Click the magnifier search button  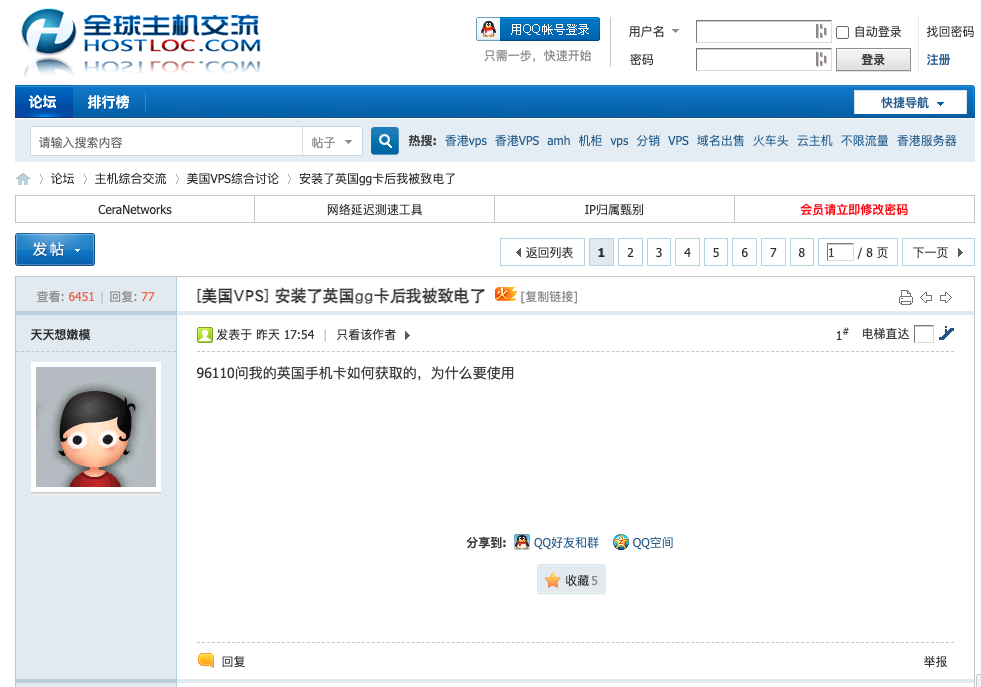[x=385, y=141]
